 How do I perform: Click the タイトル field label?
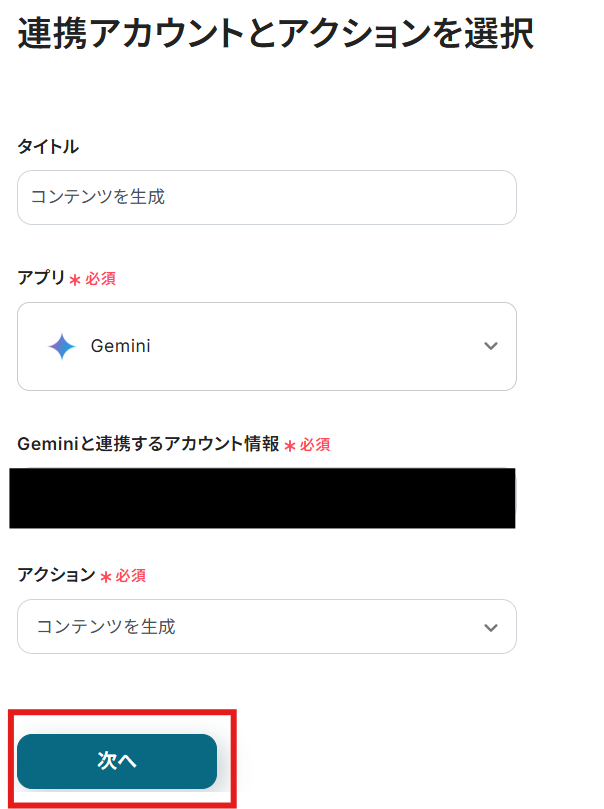(48, 147)
